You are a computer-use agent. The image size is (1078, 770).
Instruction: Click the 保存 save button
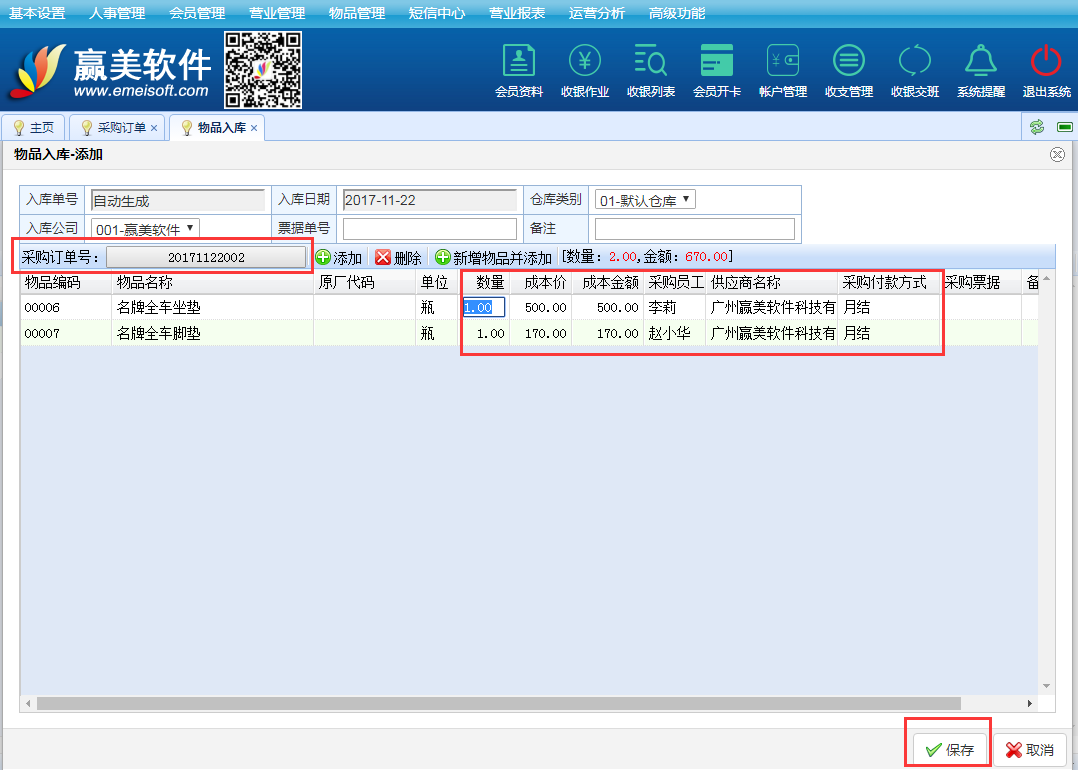pyautogui.click(x=950, y=750)
